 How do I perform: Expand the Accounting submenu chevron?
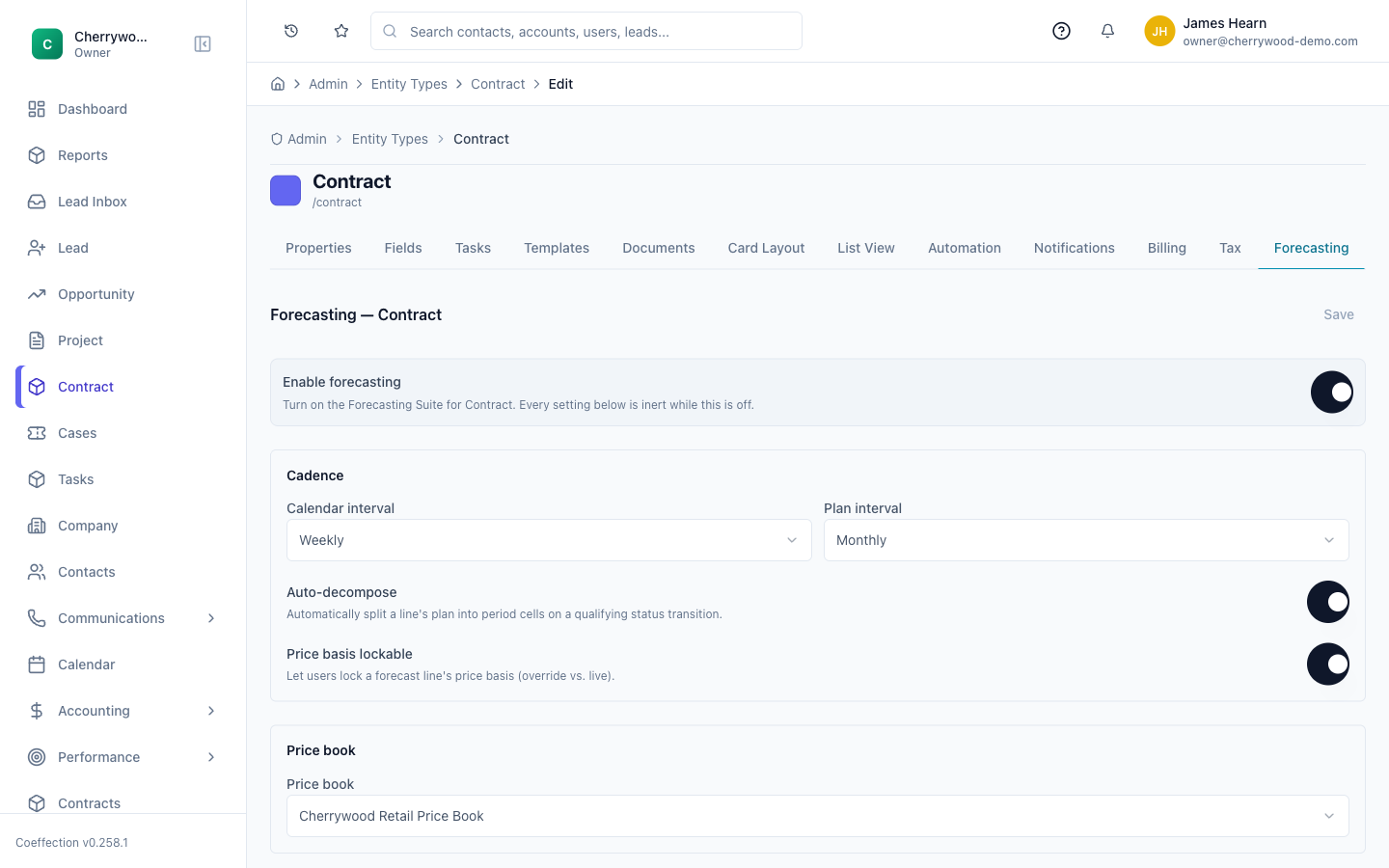pyautogui.click(x=211, y=711)
